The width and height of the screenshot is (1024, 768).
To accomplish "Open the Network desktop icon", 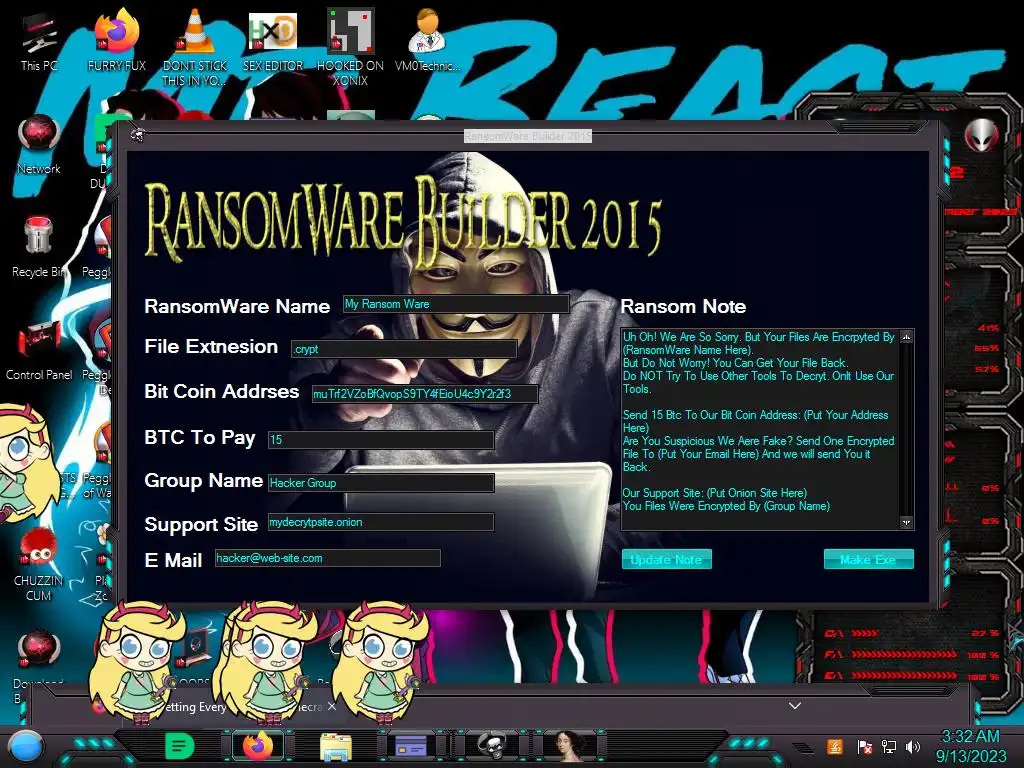I will pyautogui.click(x=39, y=145).
